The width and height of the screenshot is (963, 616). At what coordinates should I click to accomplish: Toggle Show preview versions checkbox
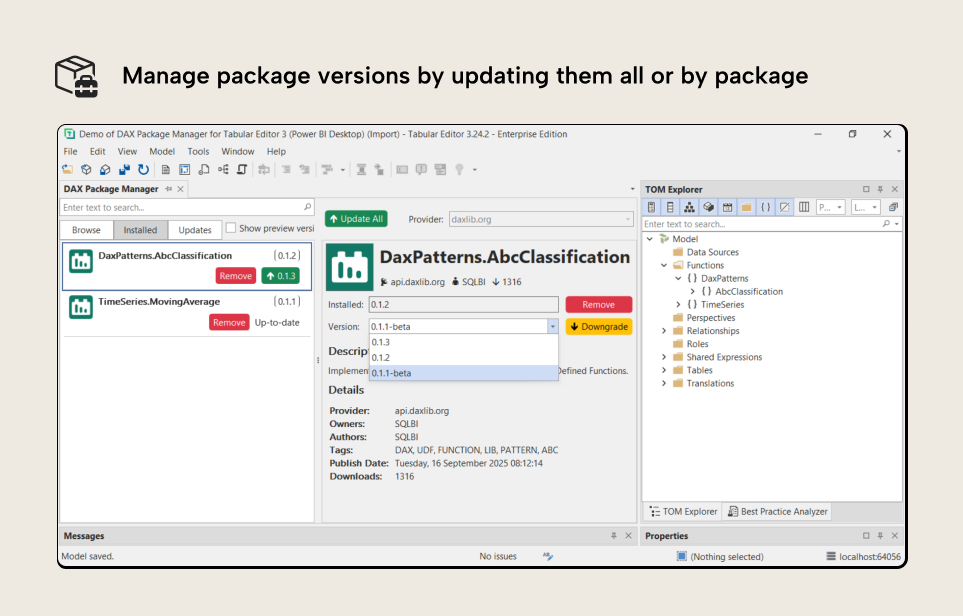click(x=231, y=228)
